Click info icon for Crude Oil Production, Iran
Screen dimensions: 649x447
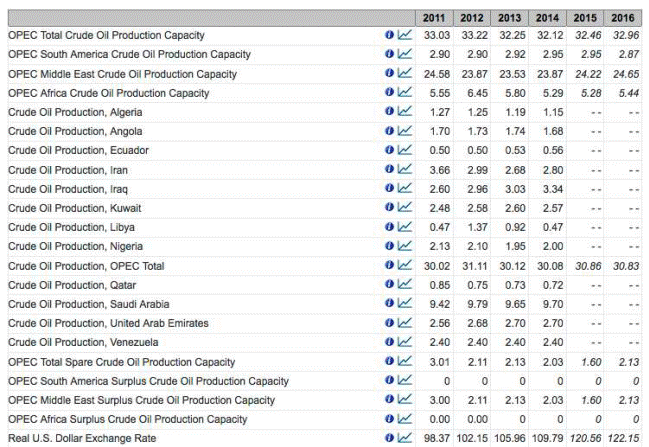[x=389, y=169]
